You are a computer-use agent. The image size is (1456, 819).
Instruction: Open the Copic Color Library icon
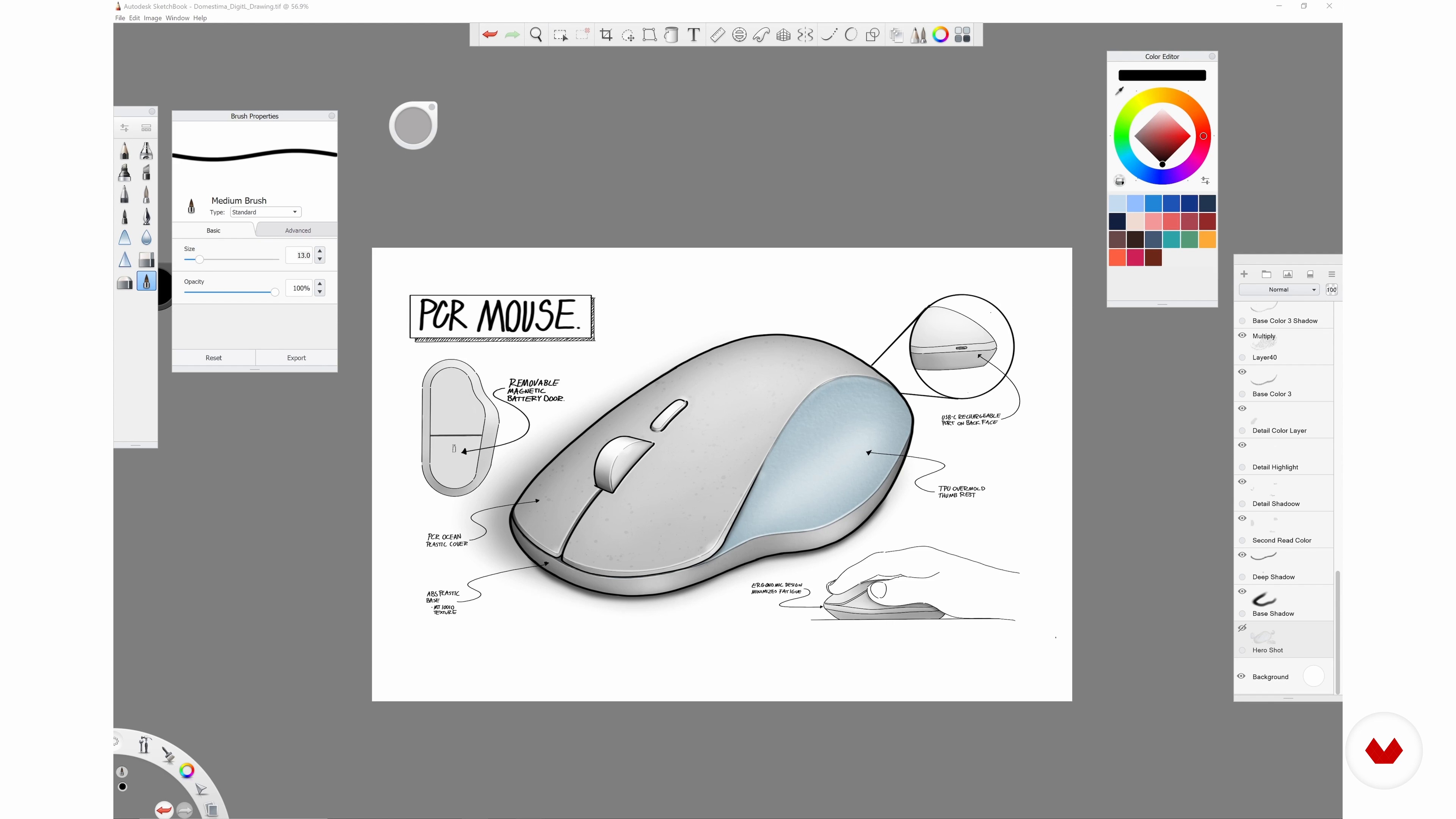(x=963, y=35)
